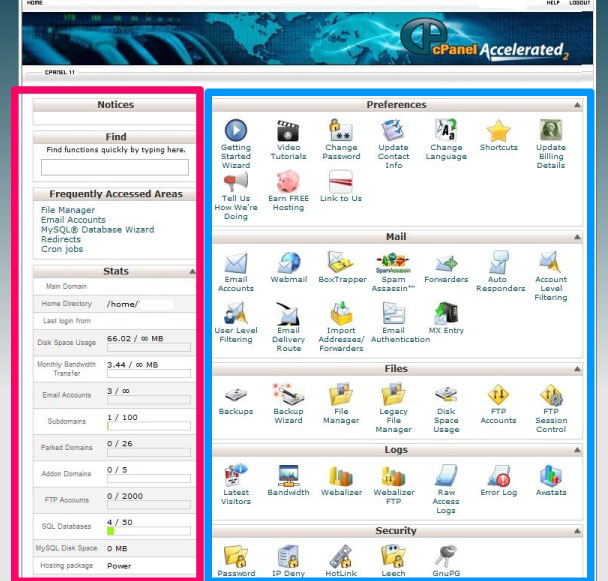Open Disk Space Usage icon
The image size is (608, 581).
coord(446,395)
